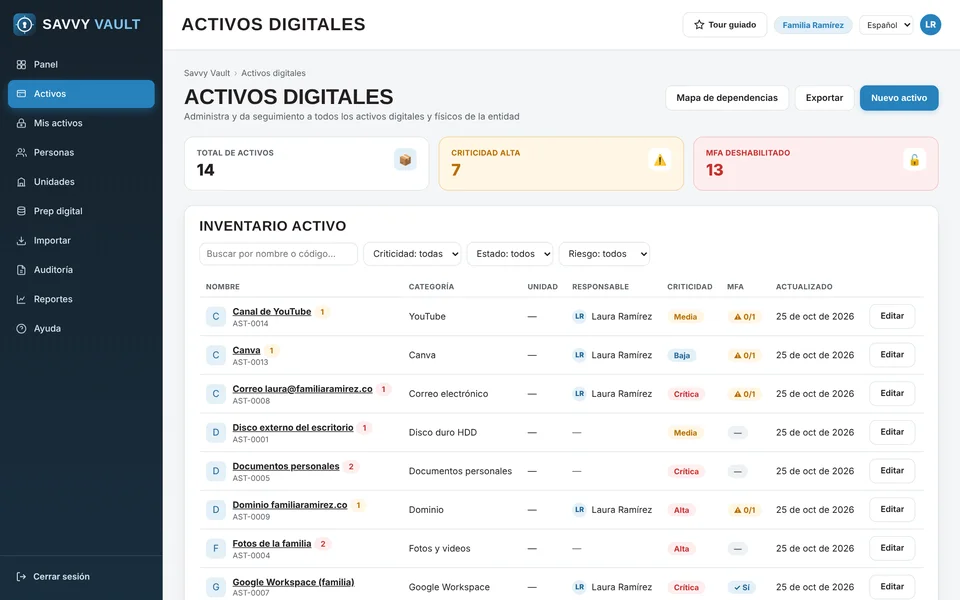Edit the Dominio familiaramirez.co asset
The height and width of the screenshot is (600, 960).
892,509
